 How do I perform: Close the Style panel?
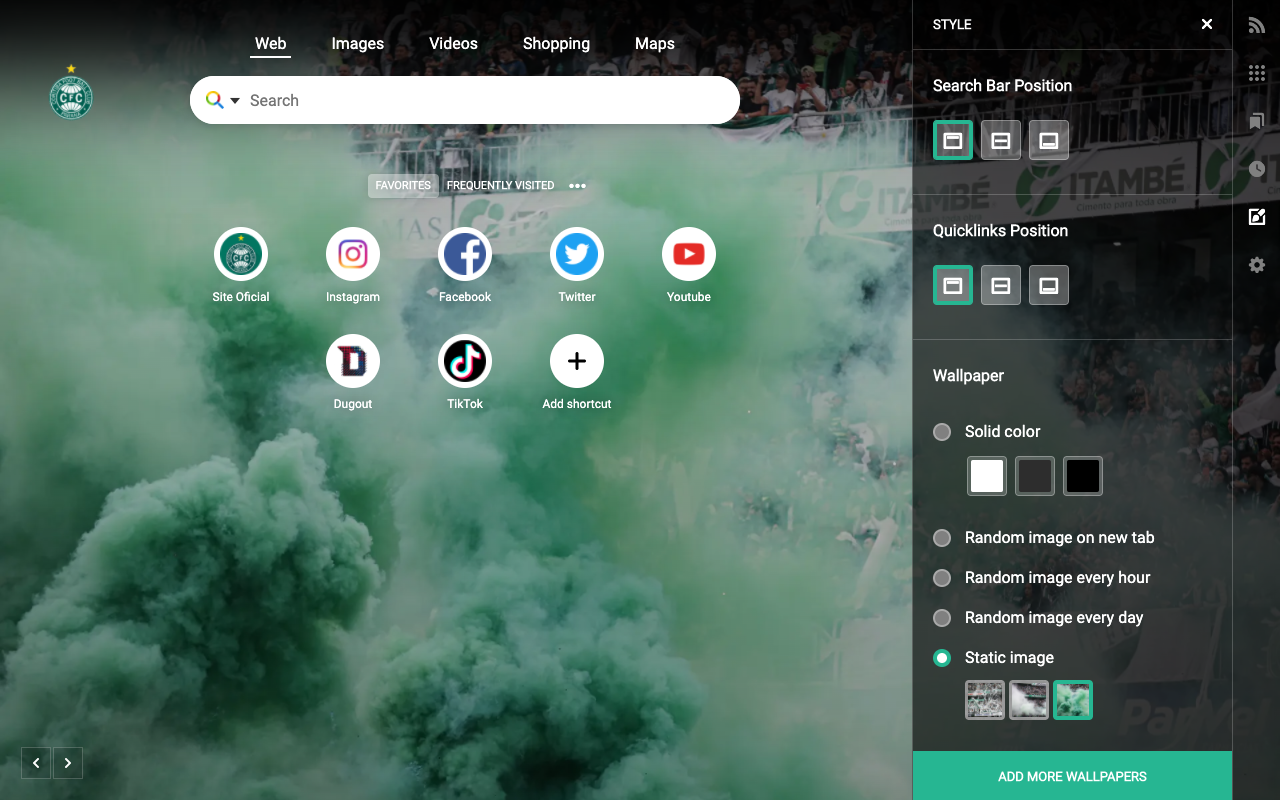[1207, 24]
